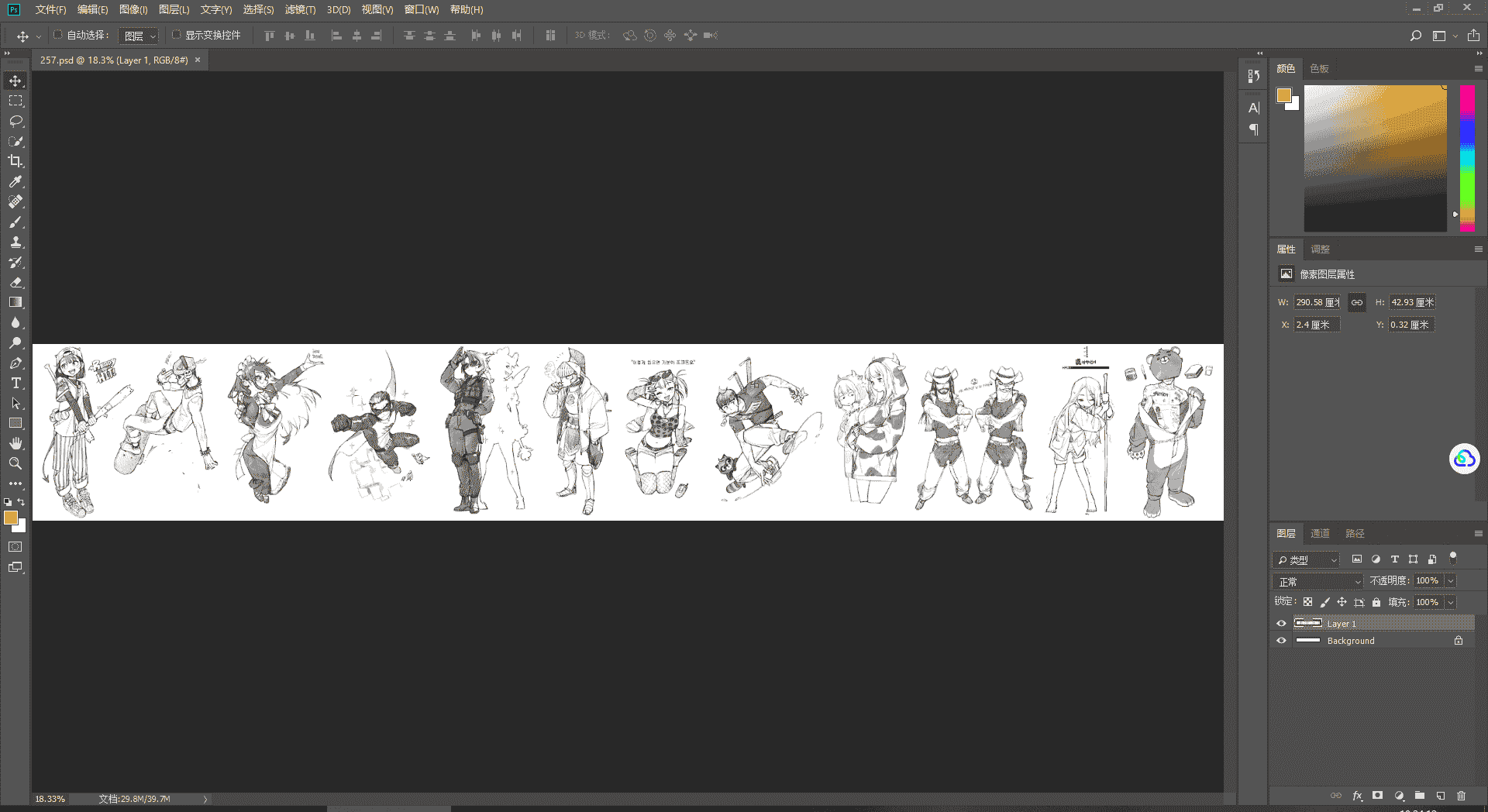Enable the 自动选择 checkbox

tap(57, 35)
